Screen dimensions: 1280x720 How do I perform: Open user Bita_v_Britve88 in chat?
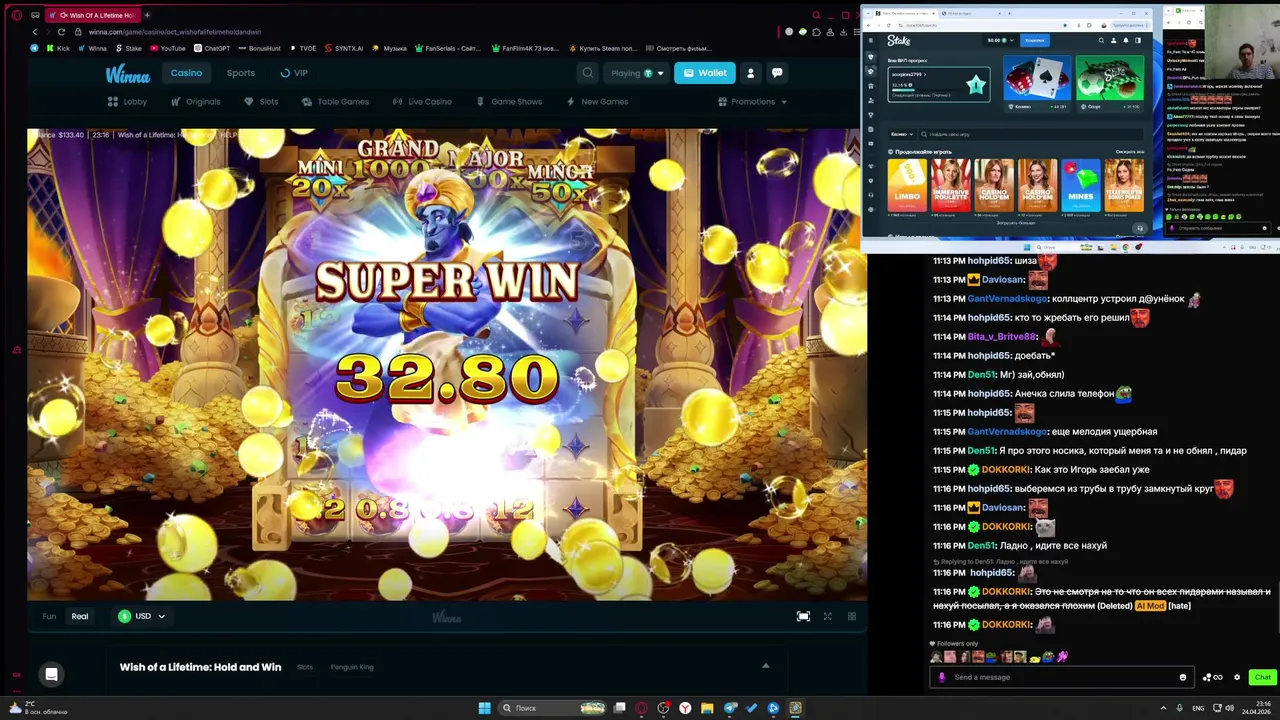[x=1002, y=337]
